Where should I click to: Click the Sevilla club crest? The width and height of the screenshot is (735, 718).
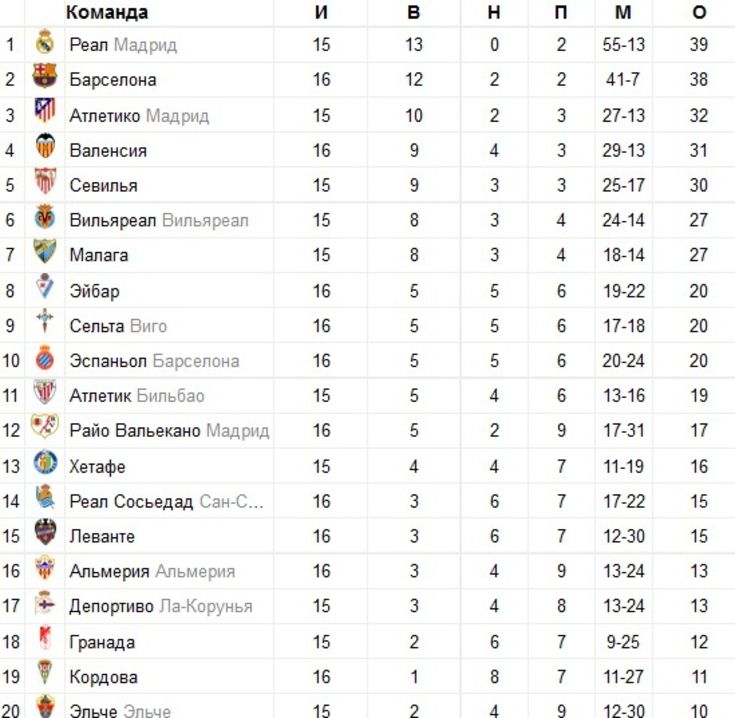[45, 181]
